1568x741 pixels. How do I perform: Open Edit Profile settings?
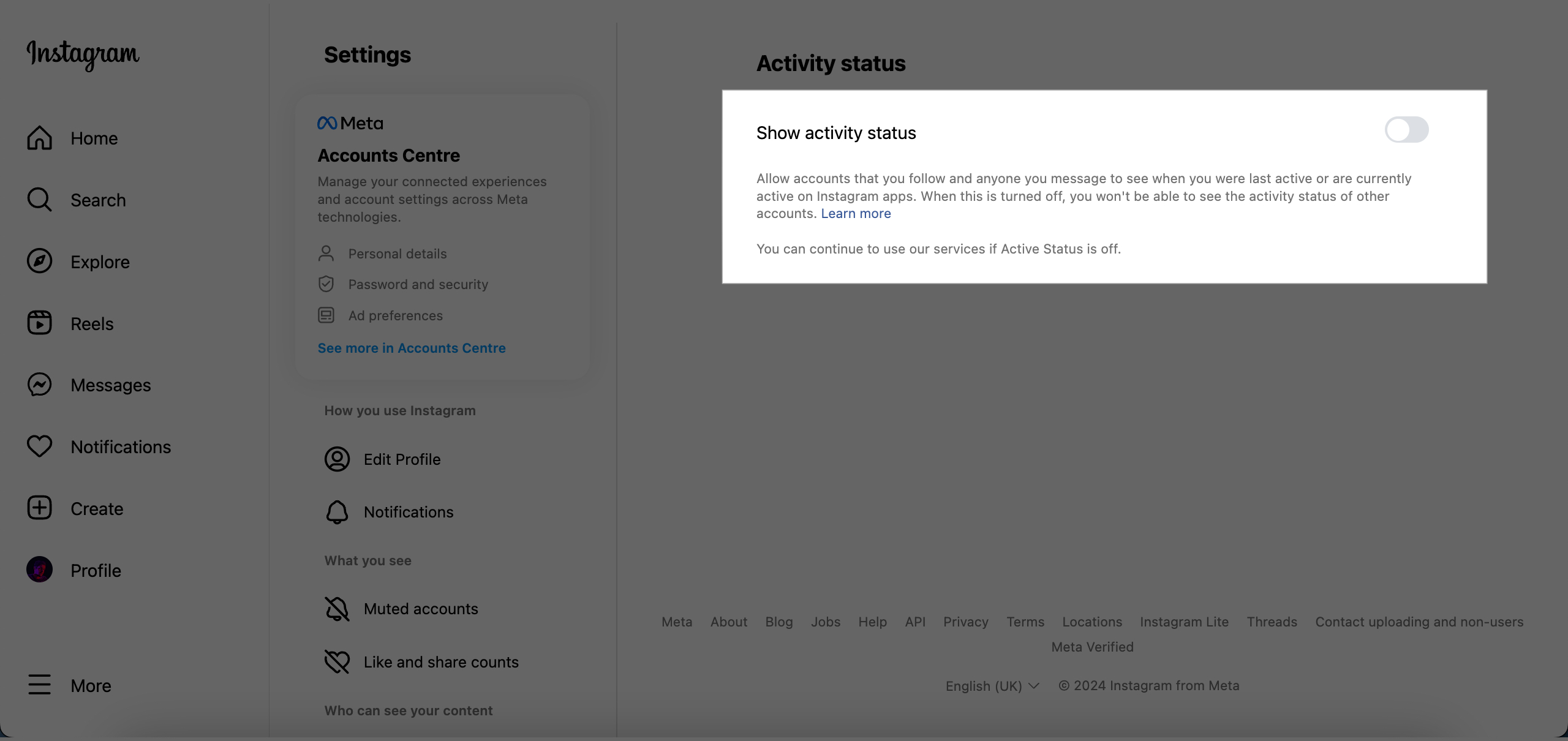401,459
